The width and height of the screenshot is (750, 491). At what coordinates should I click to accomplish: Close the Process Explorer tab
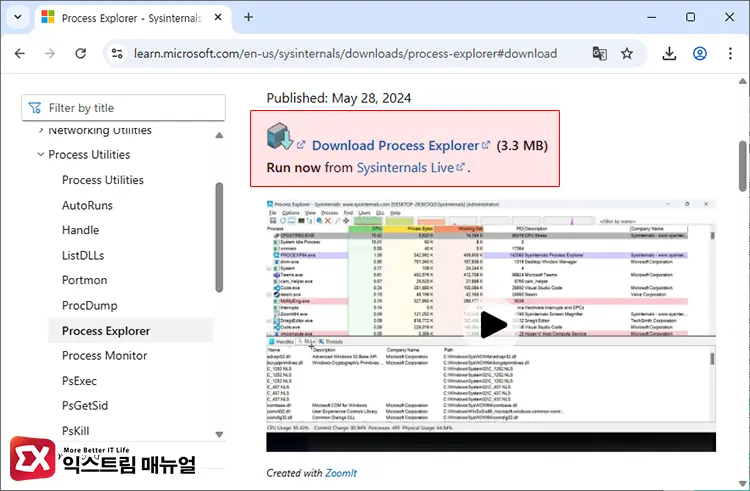(218, 17)
